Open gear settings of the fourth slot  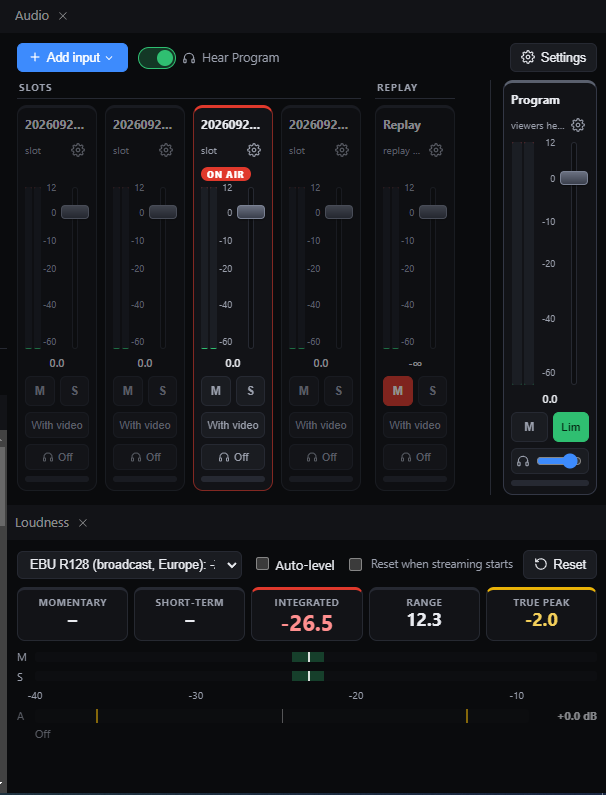point(342,150)
